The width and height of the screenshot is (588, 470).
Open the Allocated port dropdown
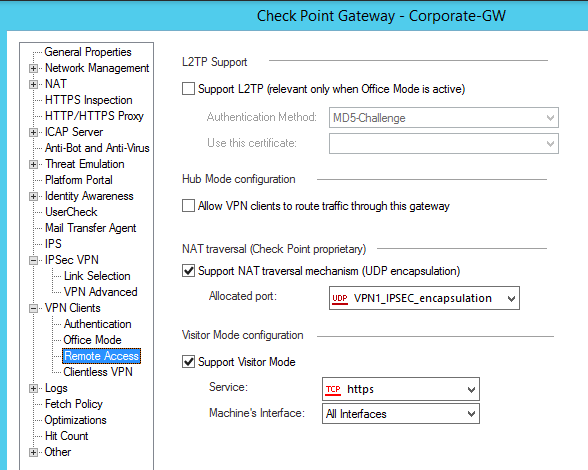coord(424,298)
